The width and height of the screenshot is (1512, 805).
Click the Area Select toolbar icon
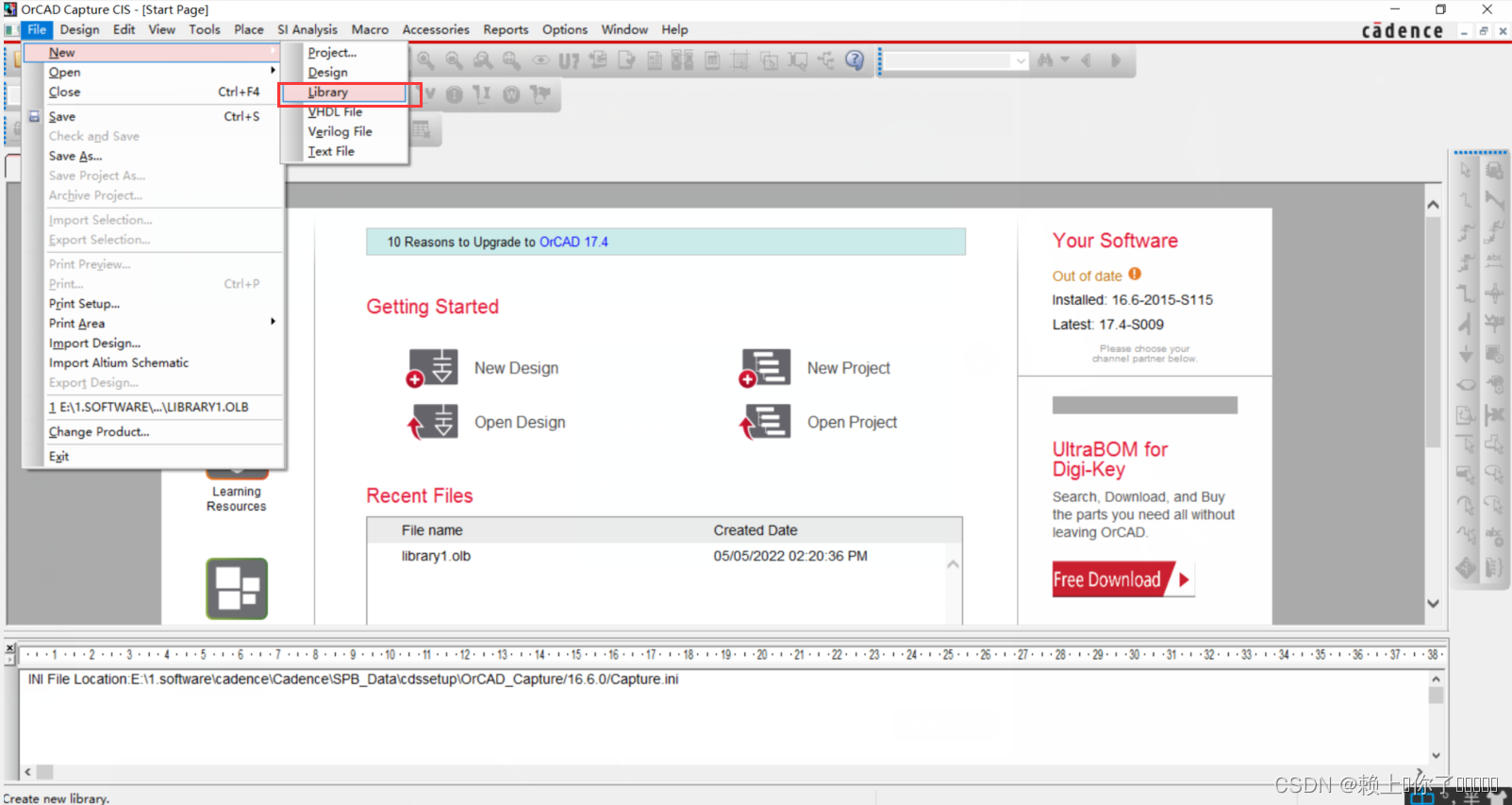click(x=770, y=60)
